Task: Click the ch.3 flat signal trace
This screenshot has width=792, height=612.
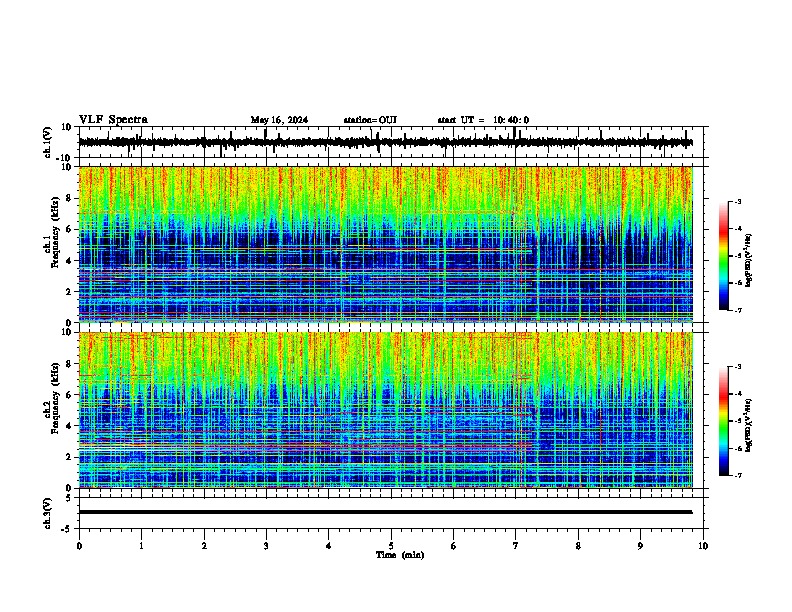Action: [x=385, y=512]
